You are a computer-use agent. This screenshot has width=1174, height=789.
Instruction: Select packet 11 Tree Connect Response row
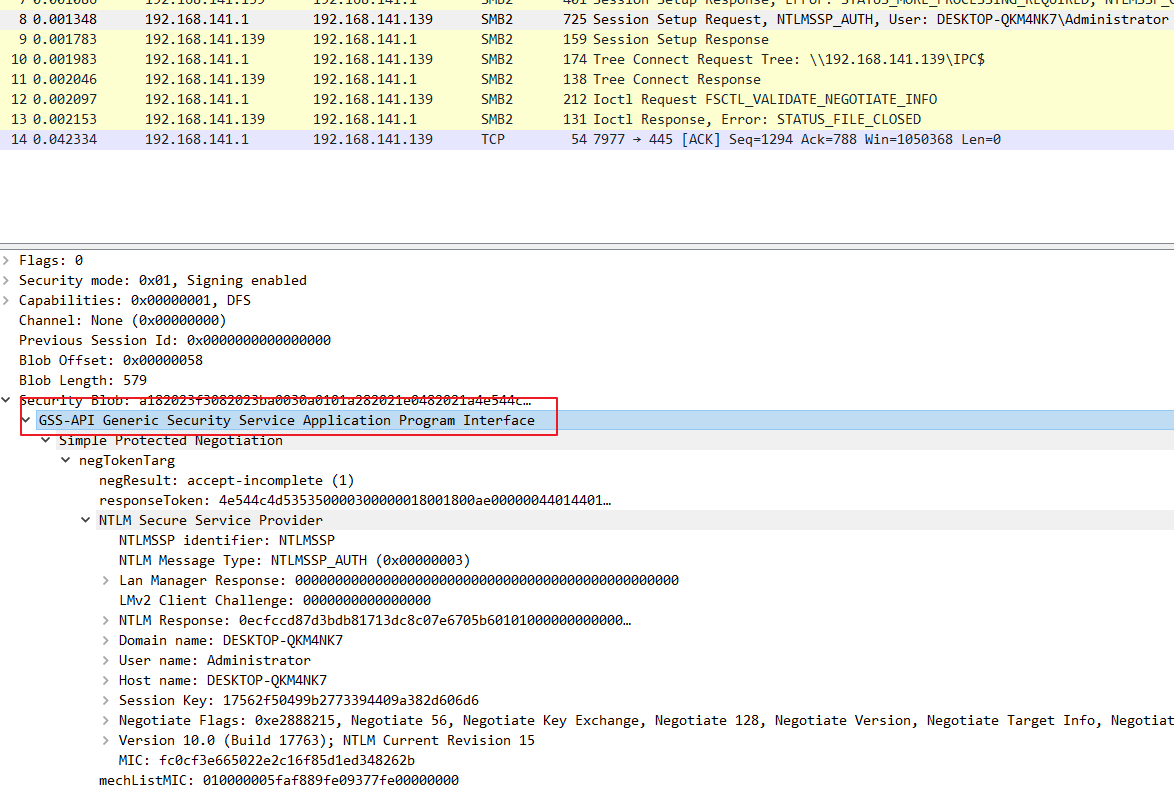(x=587, y=79)
